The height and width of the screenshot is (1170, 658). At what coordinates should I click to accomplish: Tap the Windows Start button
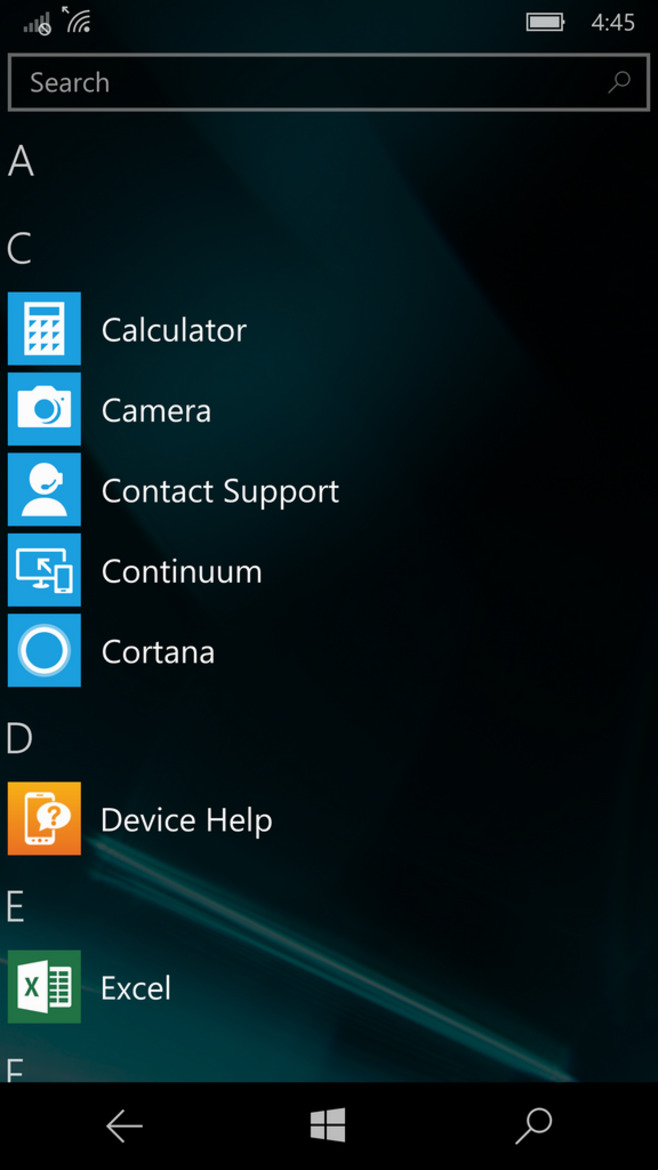(x=328, y=1124)
